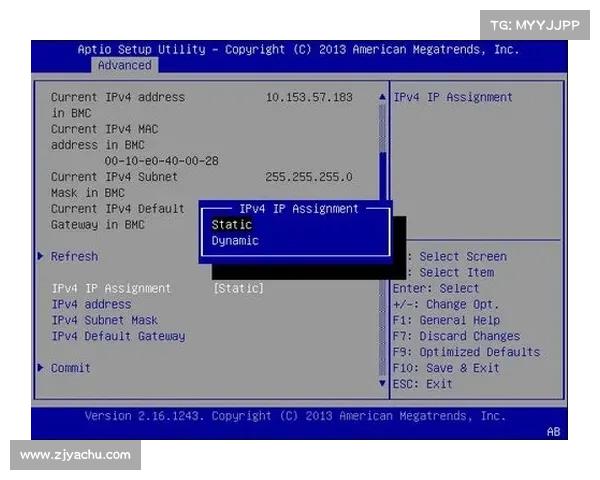This screenshot has width=600, height=480.
Task: Click the scroll down arrow
Action: [382, 383]
